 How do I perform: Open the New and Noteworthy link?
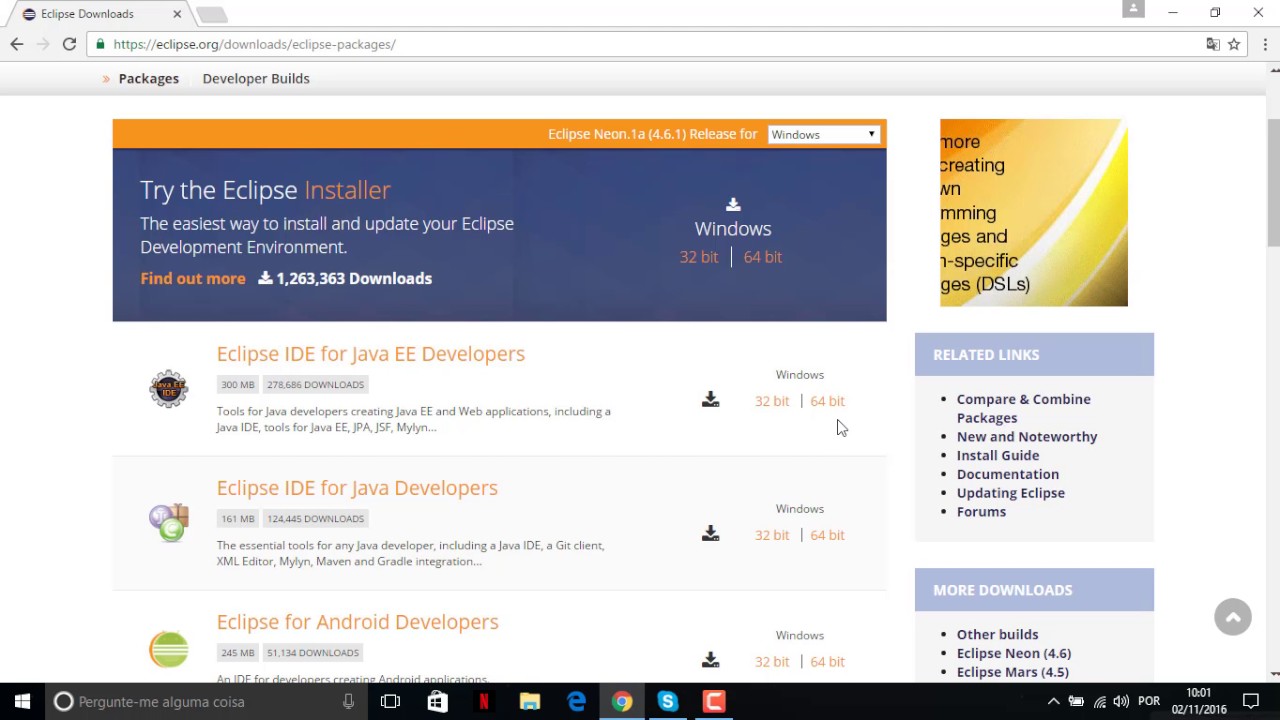1027,436
